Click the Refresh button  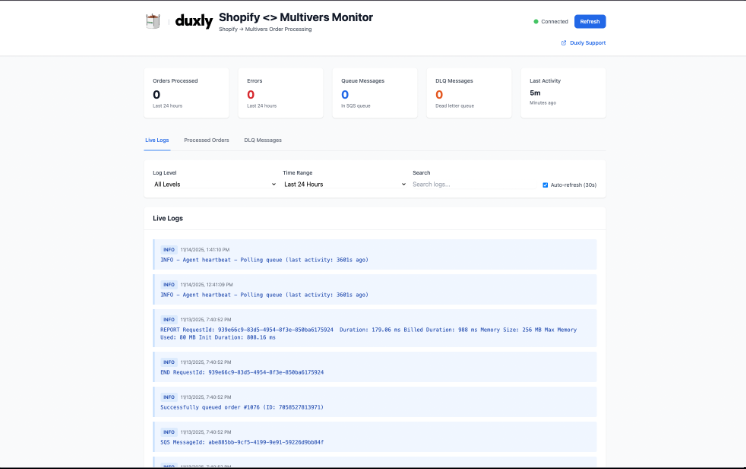point(589,21)
